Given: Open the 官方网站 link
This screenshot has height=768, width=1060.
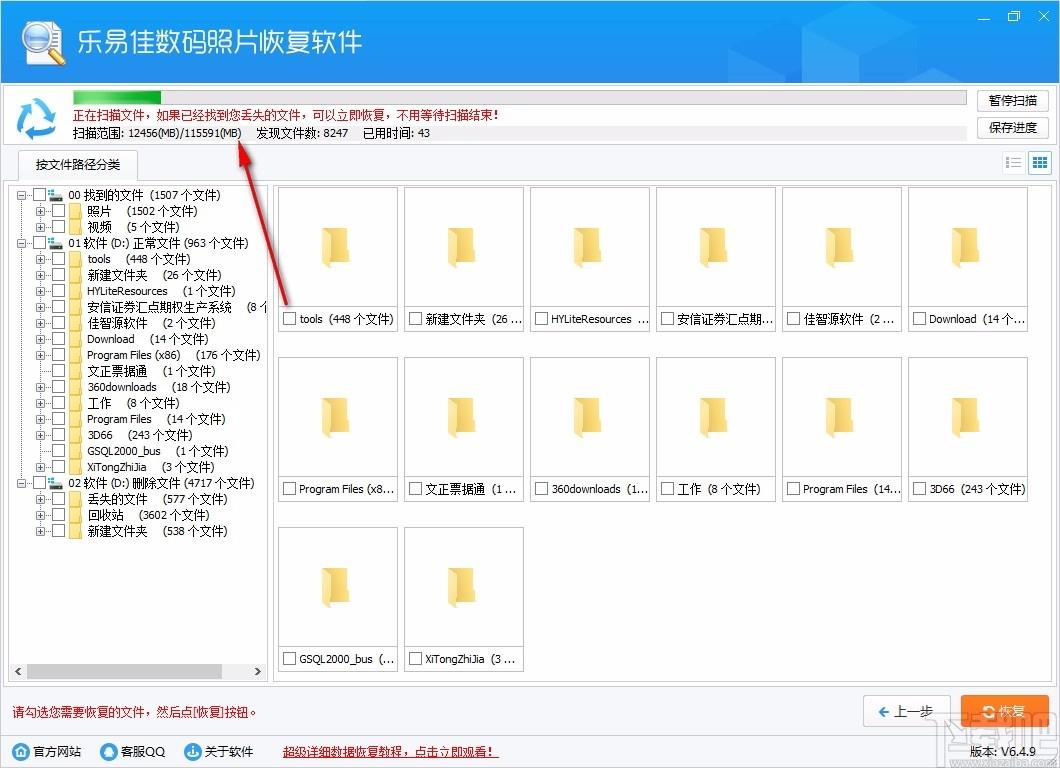Looking at the screenshot, I should click(57, 752).
